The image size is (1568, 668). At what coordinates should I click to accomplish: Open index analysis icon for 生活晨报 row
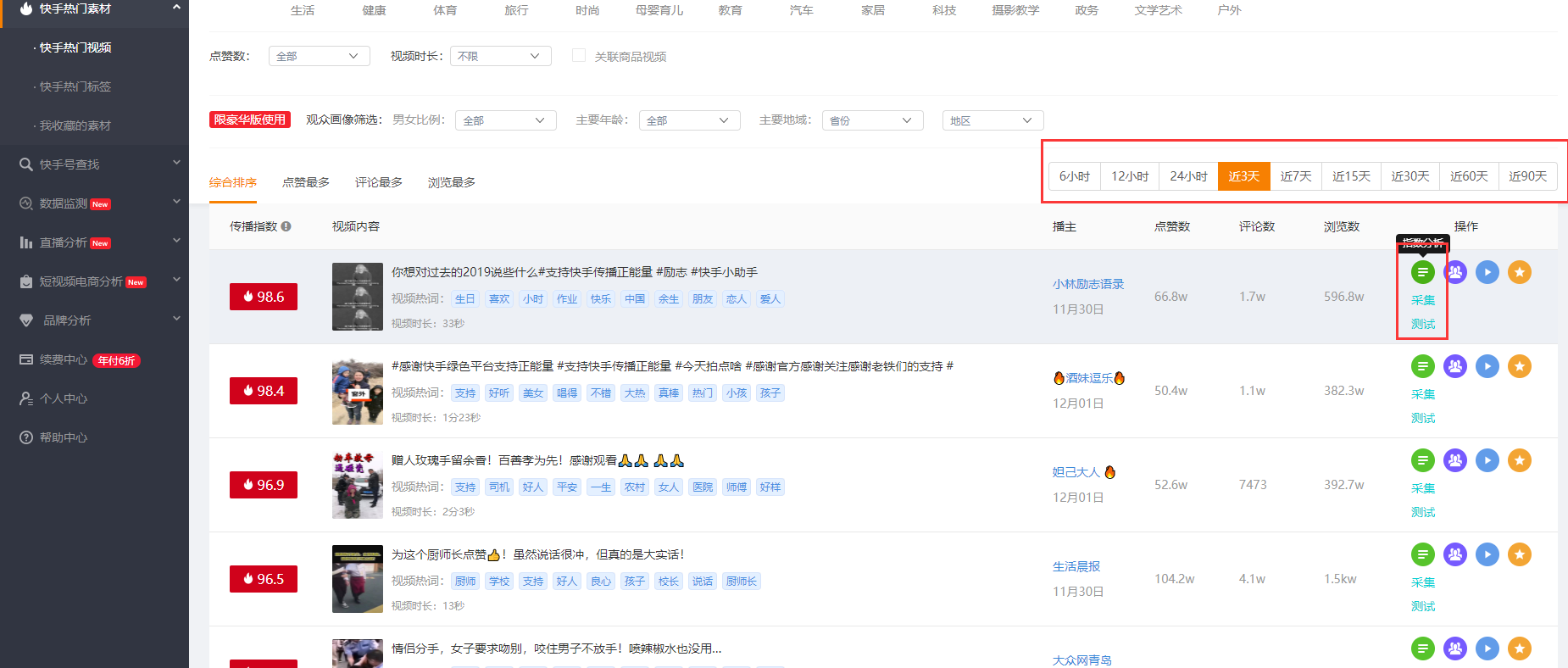[1422, 554]
